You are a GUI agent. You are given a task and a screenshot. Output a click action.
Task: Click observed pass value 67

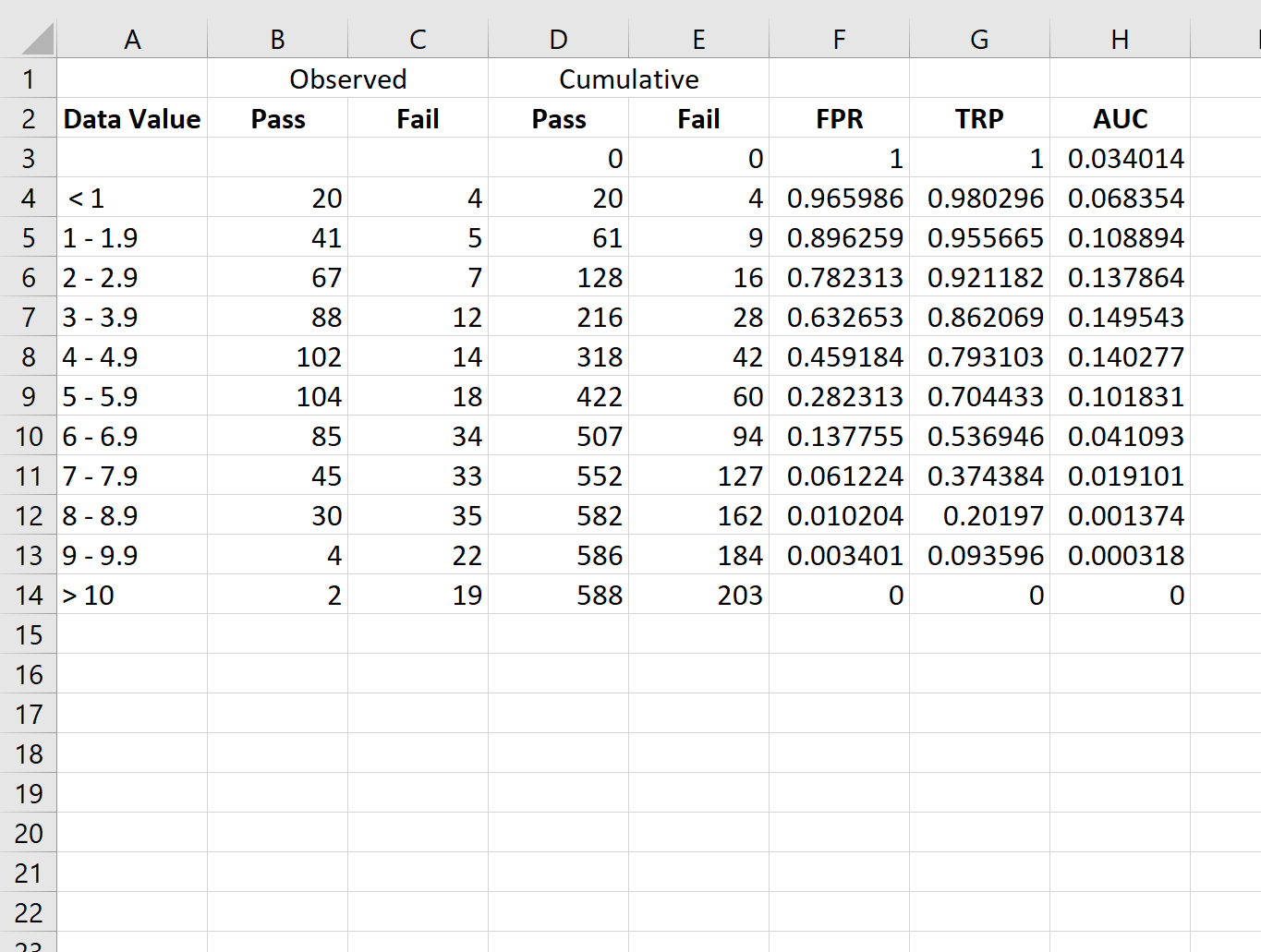(x=277, y=277)
